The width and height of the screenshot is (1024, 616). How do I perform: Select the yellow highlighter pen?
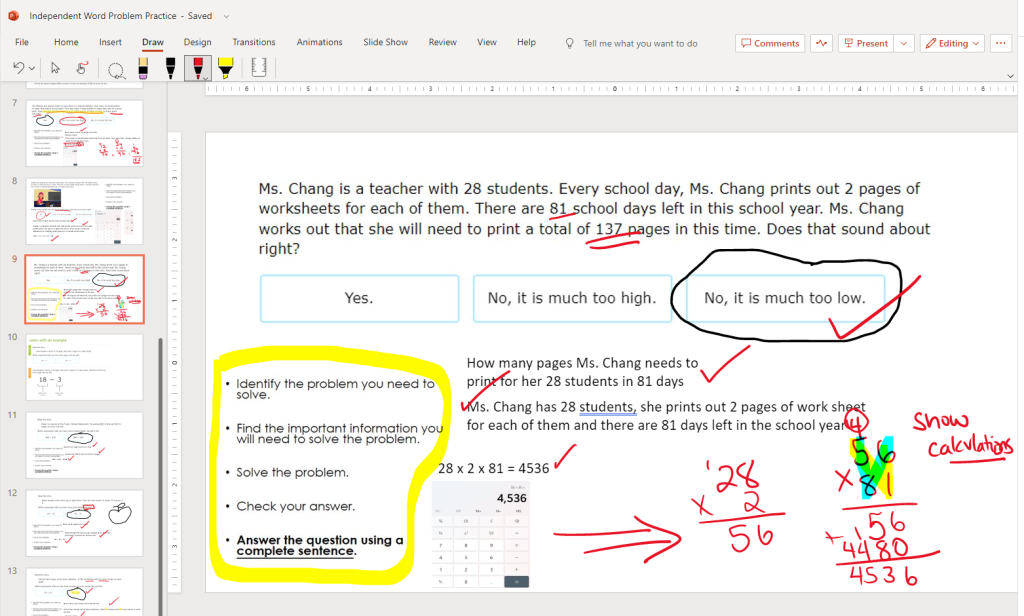click(226, 69)
